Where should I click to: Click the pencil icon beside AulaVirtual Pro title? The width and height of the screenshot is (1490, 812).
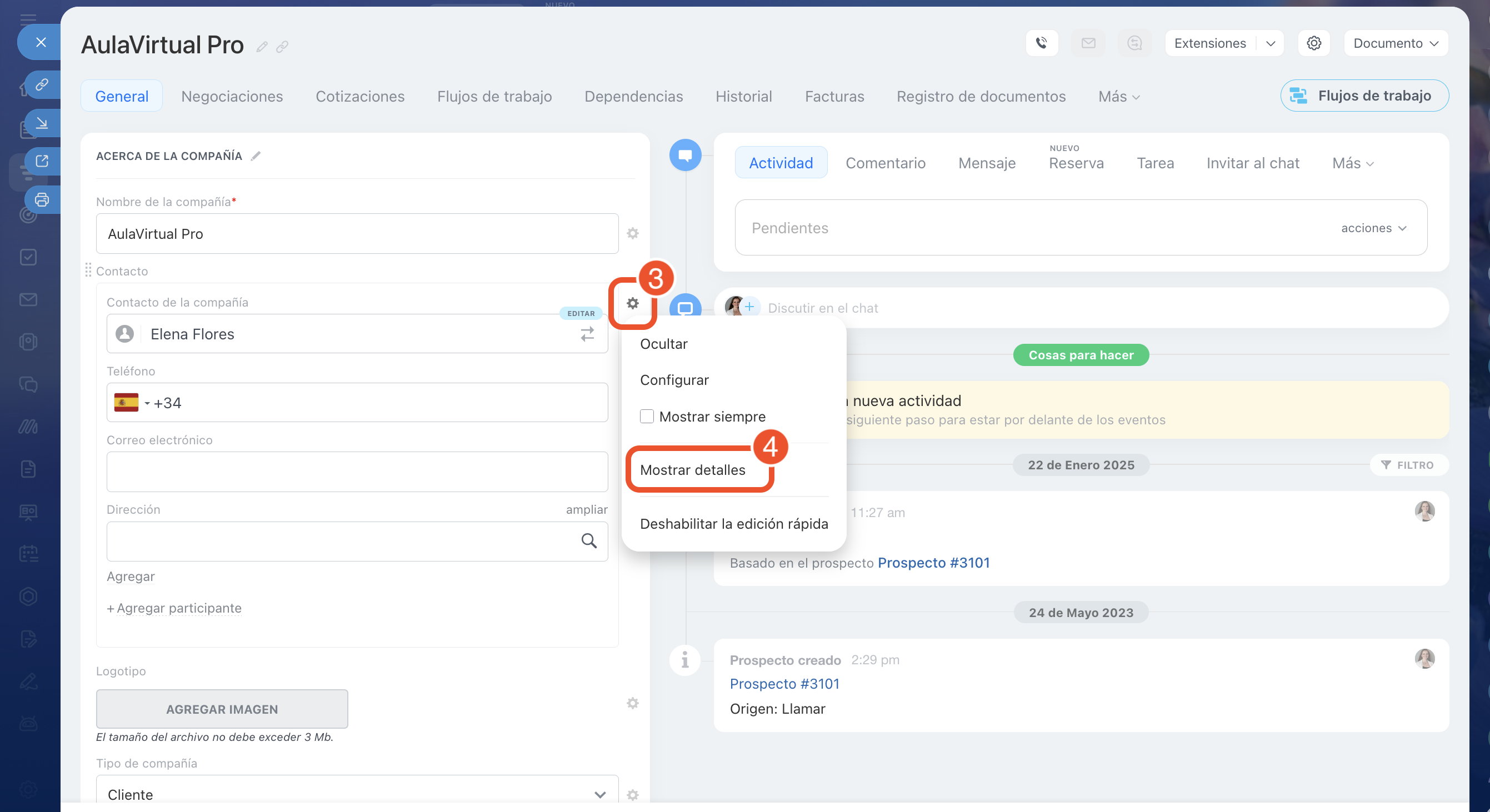tap(262, 47)
